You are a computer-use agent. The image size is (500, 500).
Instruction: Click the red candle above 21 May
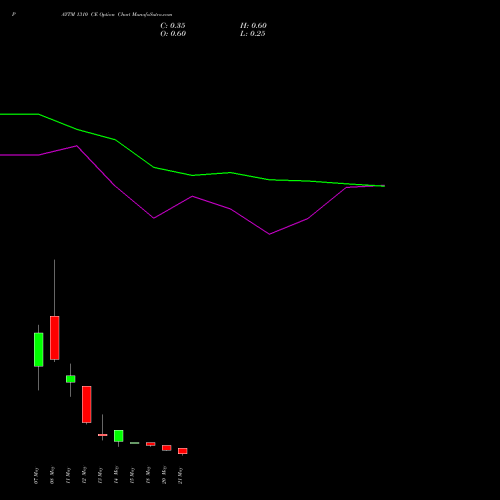pyautogui.click(x=183, y=451)
